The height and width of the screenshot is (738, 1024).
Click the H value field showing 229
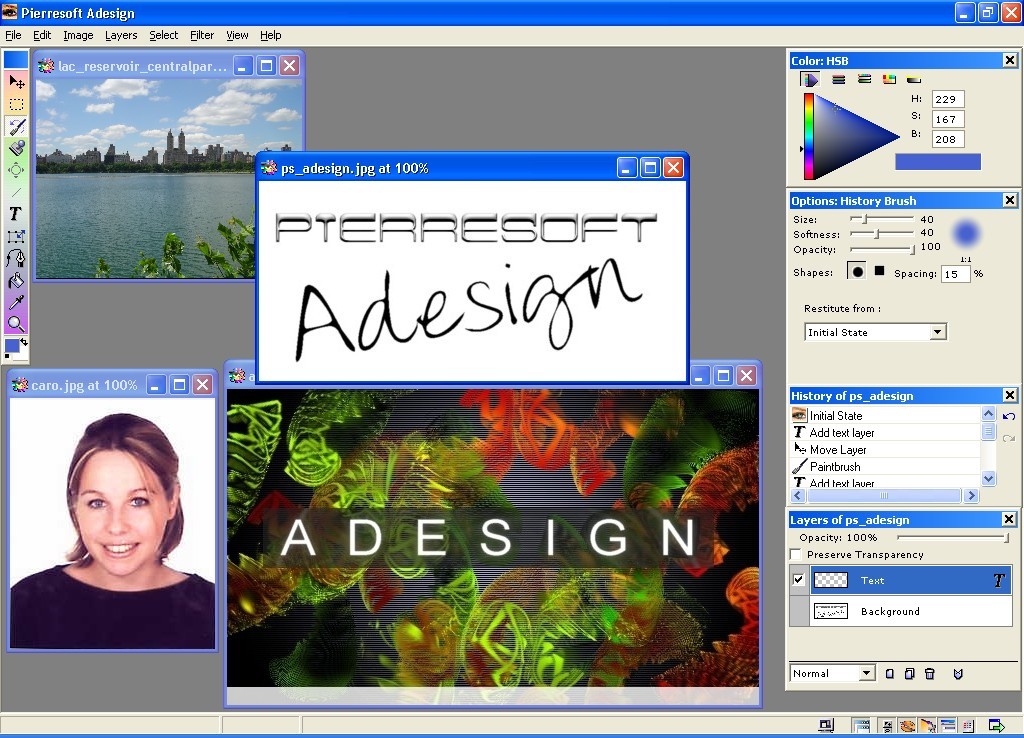tap(948, 99)
